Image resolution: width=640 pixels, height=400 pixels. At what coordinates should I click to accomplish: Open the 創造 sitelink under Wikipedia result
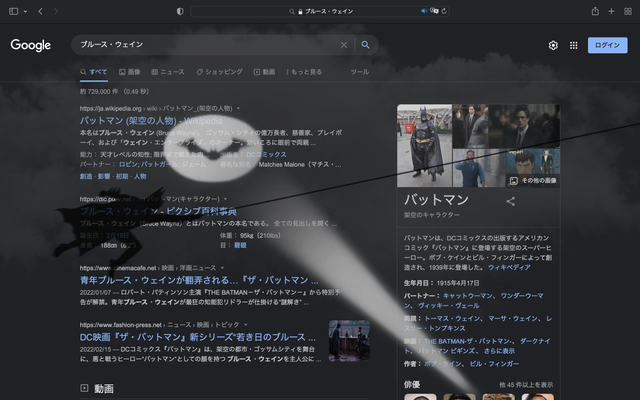(86, 176)
